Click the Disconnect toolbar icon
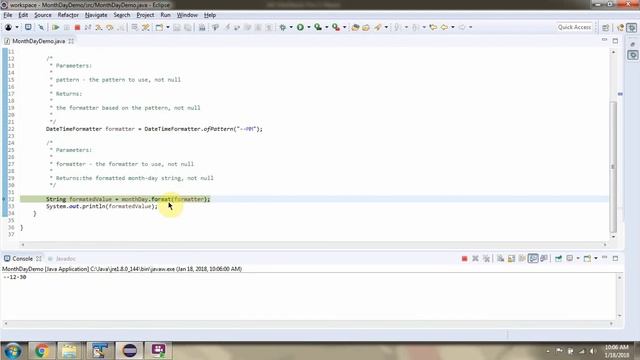The width and height of the screenshot is (640, 360). (88, 27)
